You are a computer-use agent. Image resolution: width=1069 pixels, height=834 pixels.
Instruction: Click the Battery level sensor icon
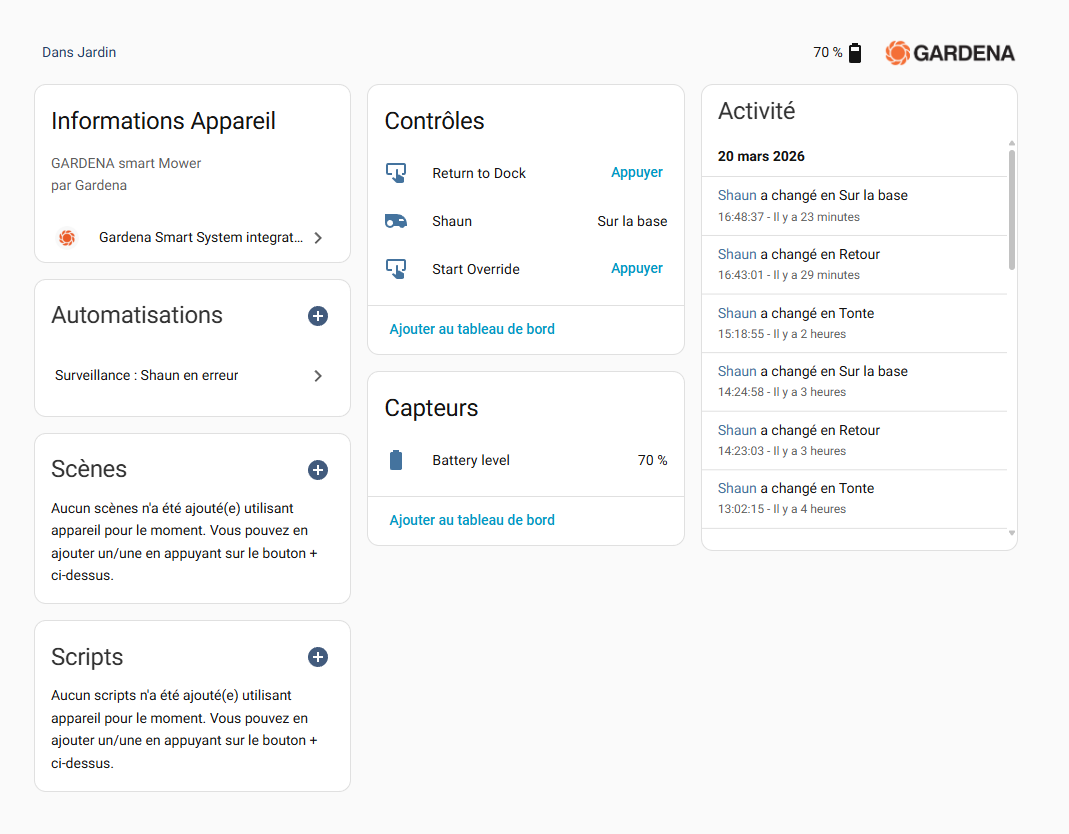coord(396,460)
